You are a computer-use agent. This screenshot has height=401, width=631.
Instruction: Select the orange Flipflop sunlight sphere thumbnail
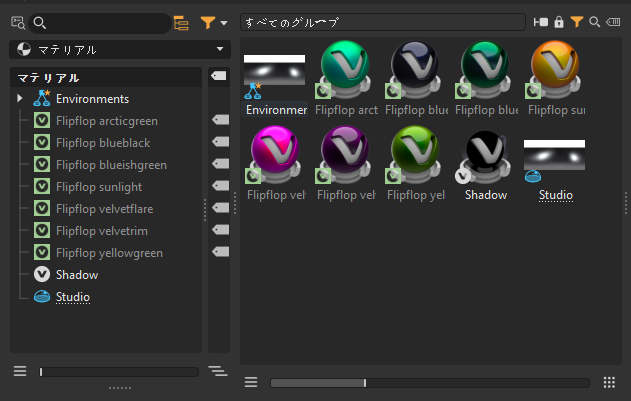555,69
